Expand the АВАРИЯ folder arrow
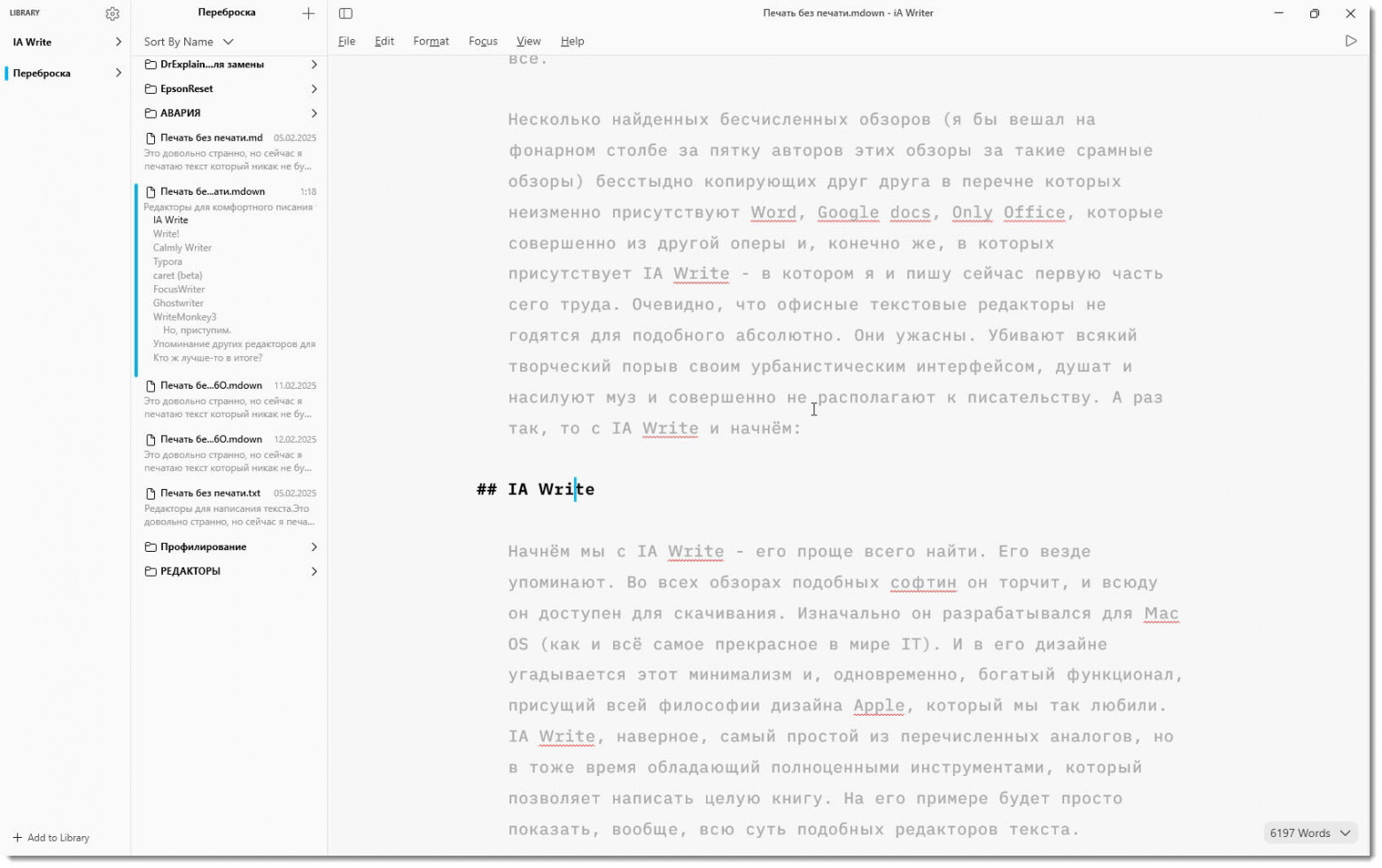The image size is (1382, 868). [314, 113]
